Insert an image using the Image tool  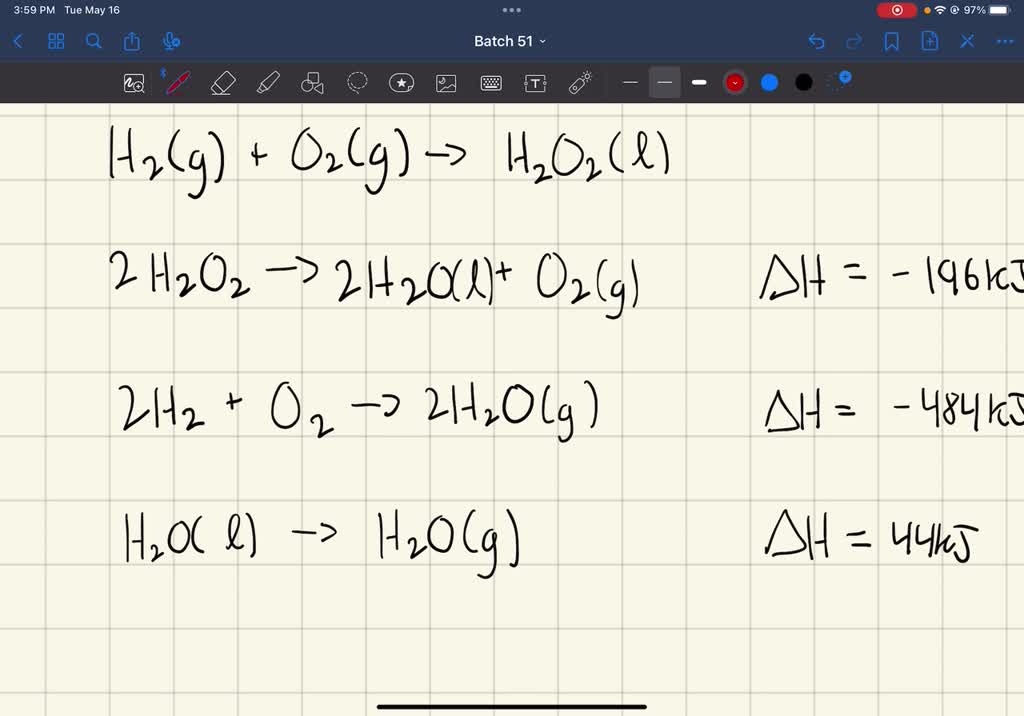446,82
